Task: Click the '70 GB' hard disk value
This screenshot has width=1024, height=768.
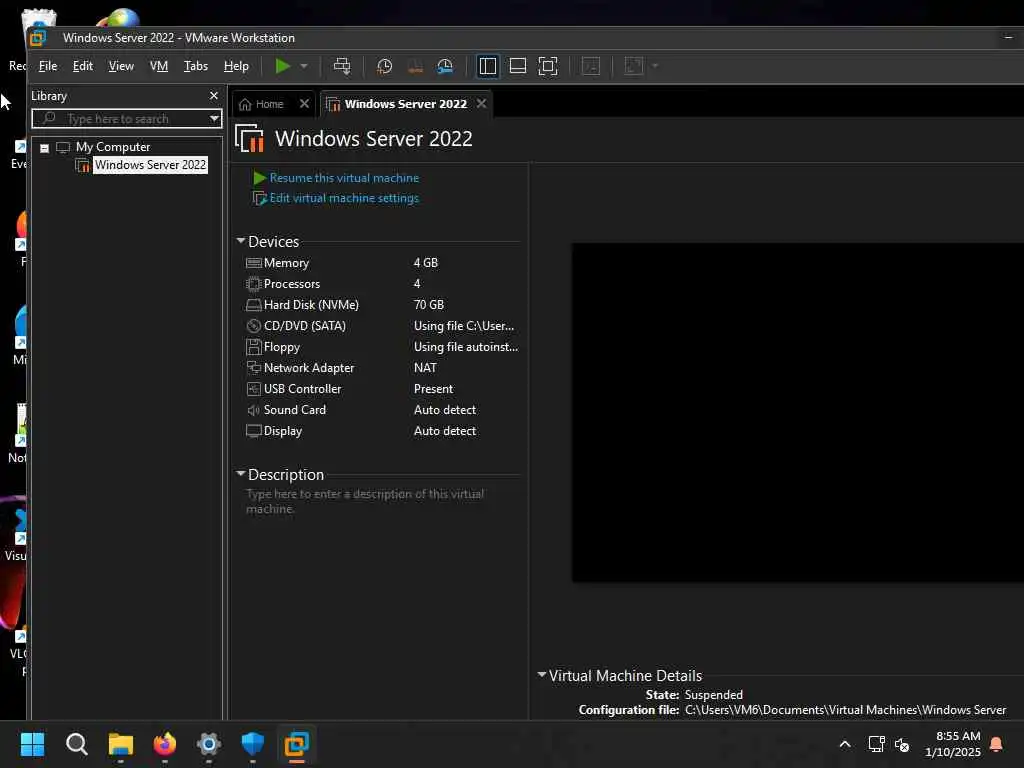Action: tap(429, 304)
